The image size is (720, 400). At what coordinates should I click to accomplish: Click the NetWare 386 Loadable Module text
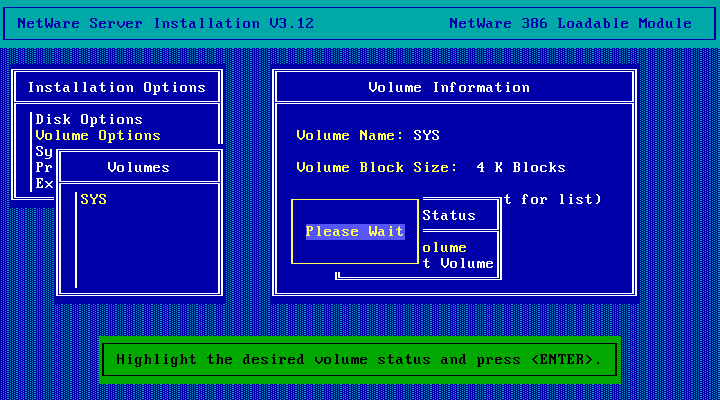tap(570, 23)
